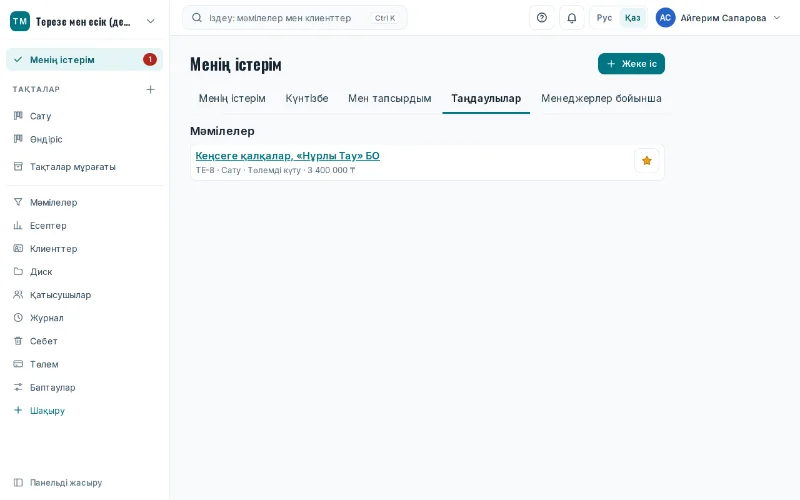Switch to the Менің істерім tab

pyautogui.click(x=232, y=98)
